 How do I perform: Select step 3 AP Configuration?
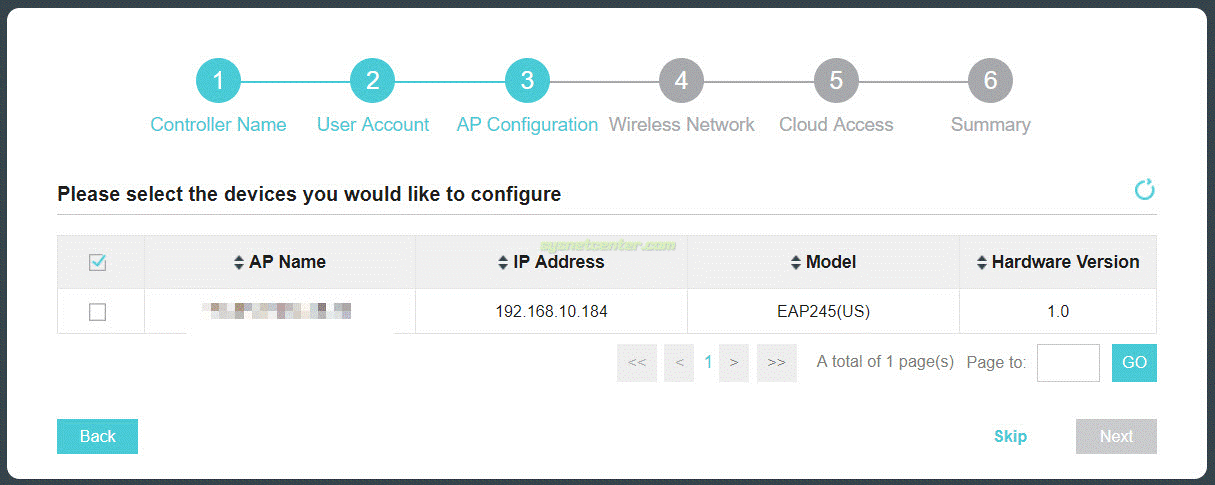527,81
